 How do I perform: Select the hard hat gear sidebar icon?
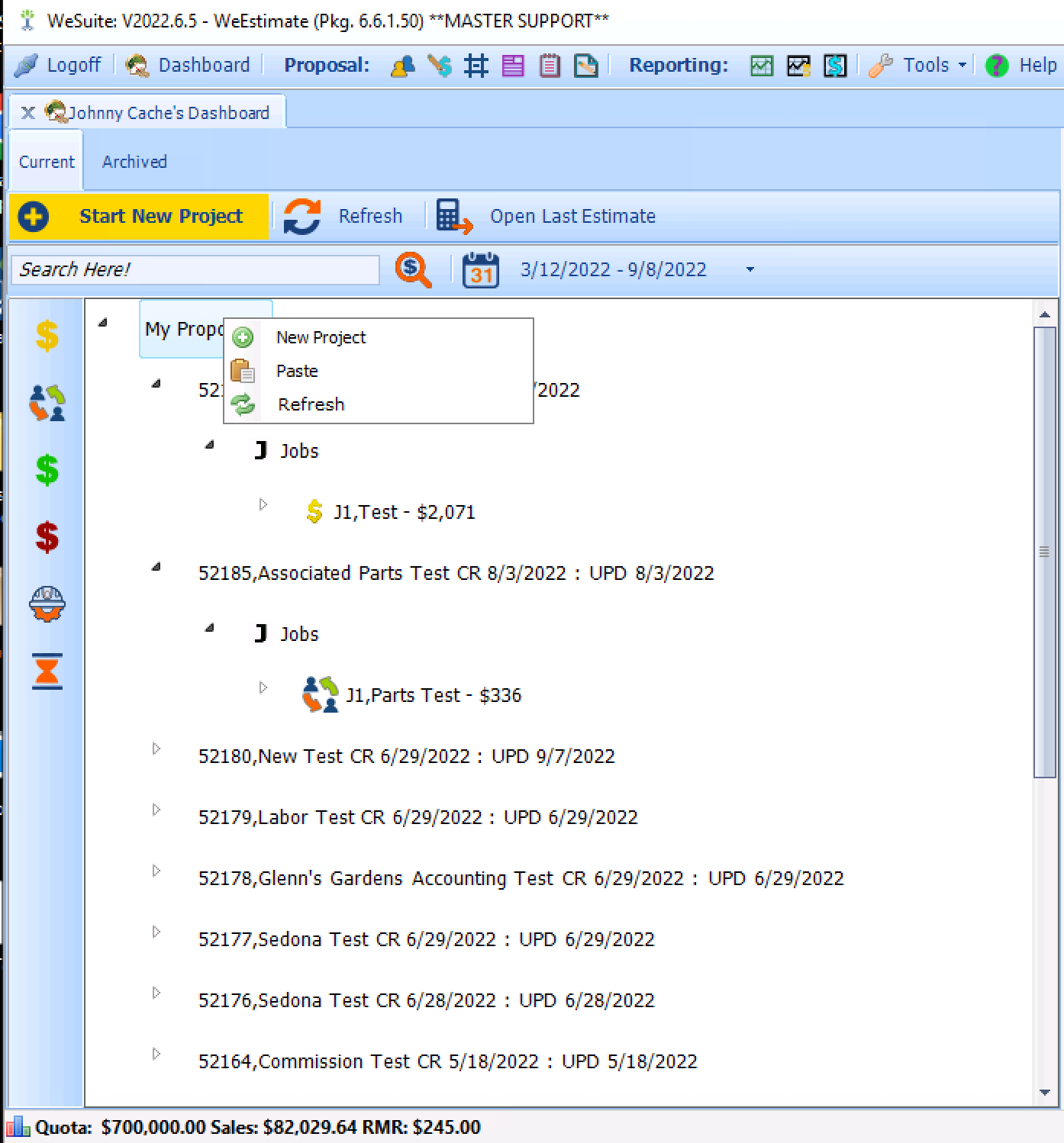(x=47, y=604)
